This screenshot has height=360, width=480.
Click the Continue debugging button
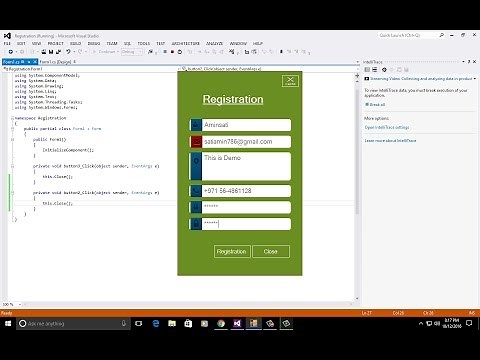[x=104, y=52]
